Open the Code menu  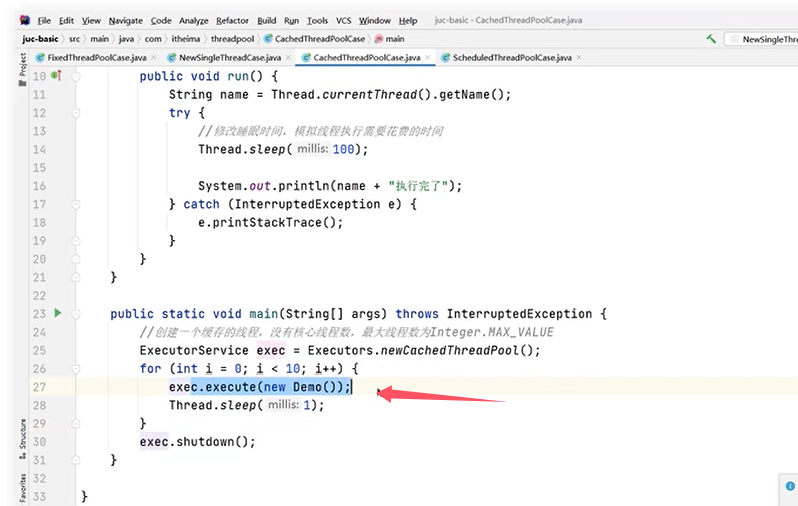pos(161,20)
